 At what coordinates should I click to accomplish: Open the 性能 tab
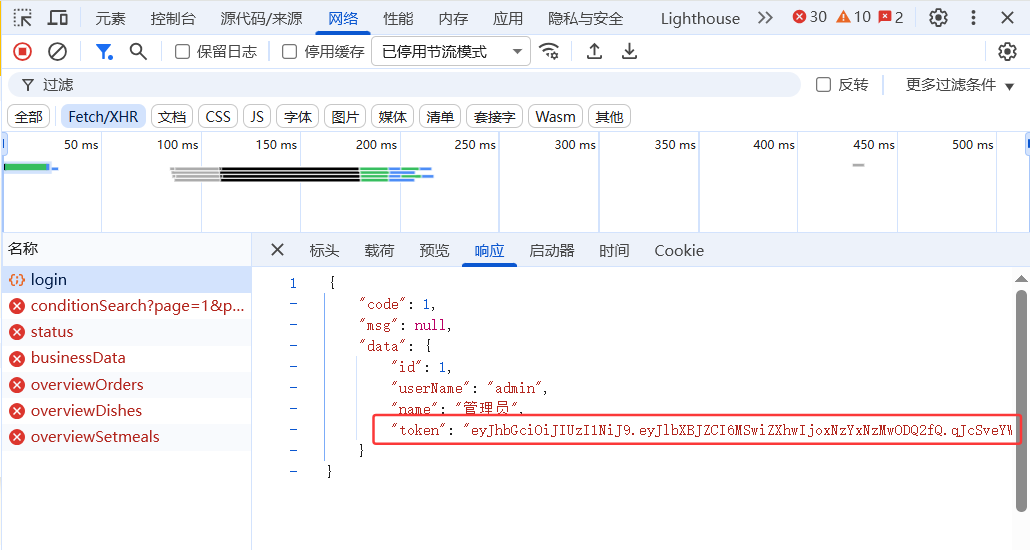click(x=398, y=18)
